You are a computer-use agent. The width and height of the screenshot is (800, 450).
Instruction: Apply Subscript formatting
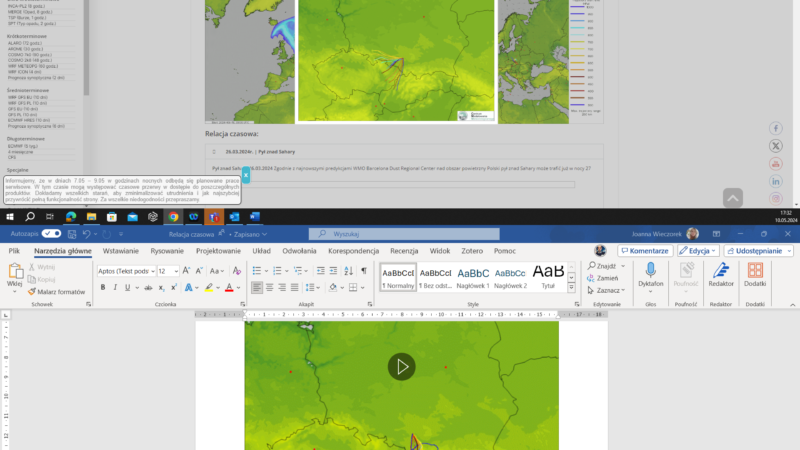pyautogui.click(x=161, y=288)
